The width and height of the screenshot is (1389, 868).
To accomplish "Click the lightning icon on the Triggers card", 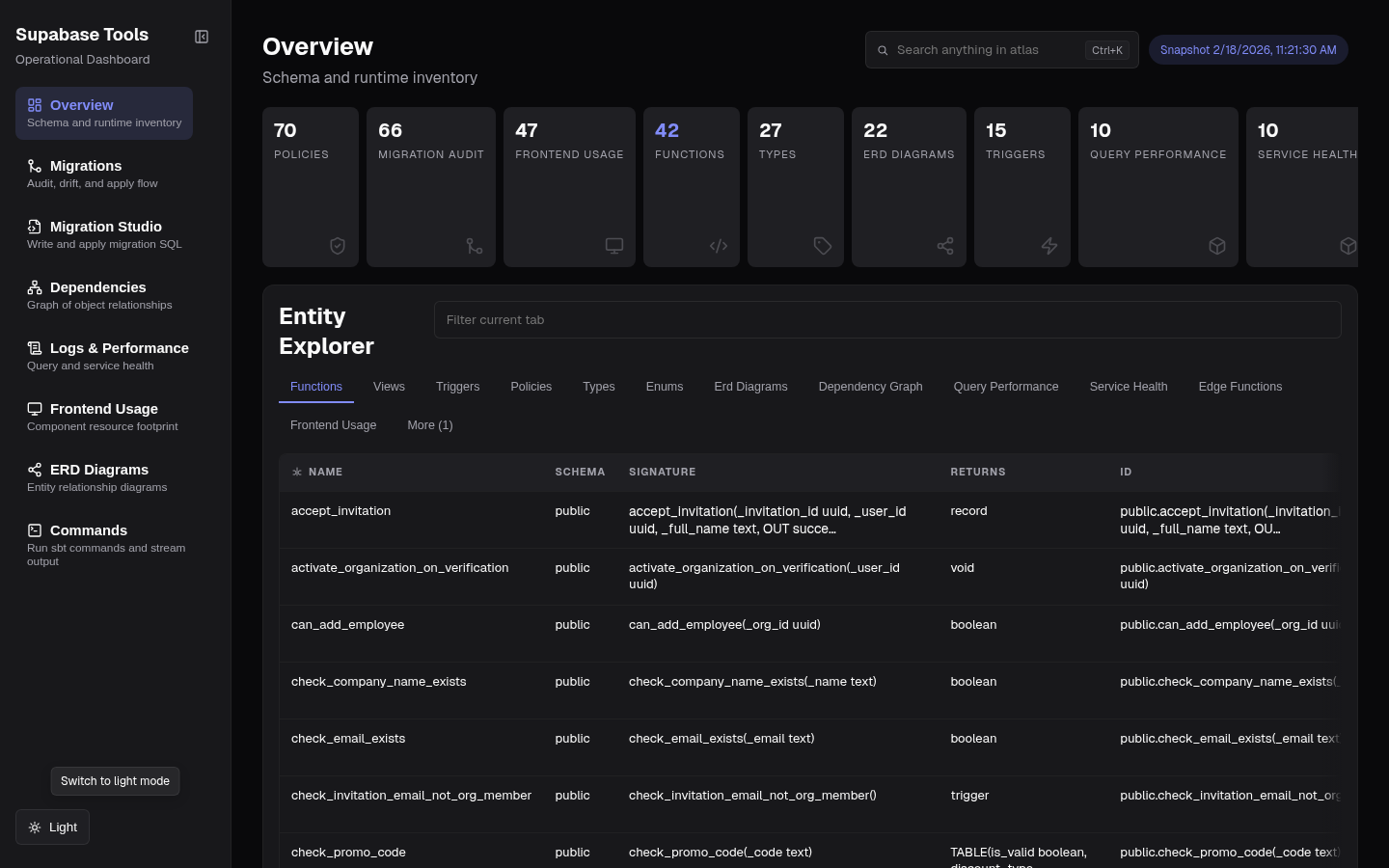I will [x=1049, y=246].
